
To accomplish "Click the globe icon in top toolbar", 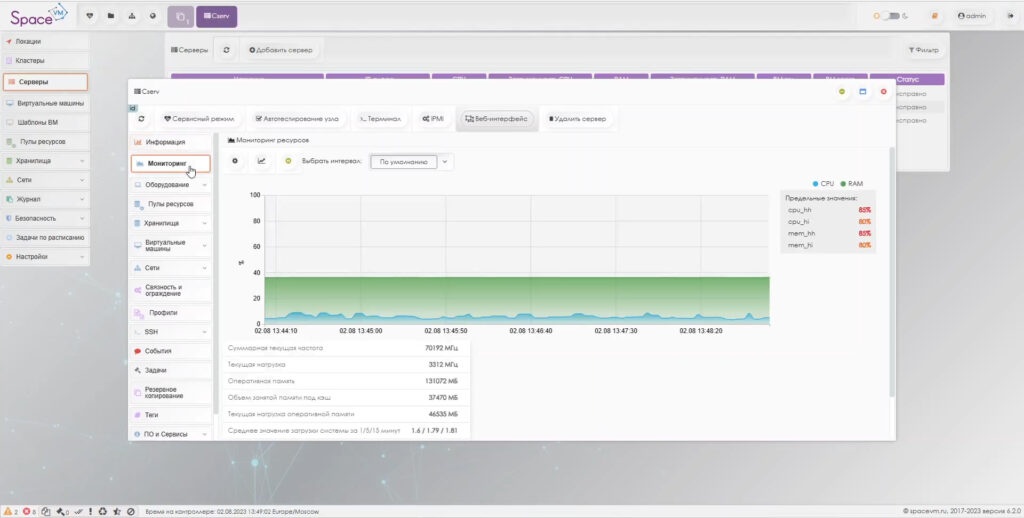I will (x=152, y=16).
